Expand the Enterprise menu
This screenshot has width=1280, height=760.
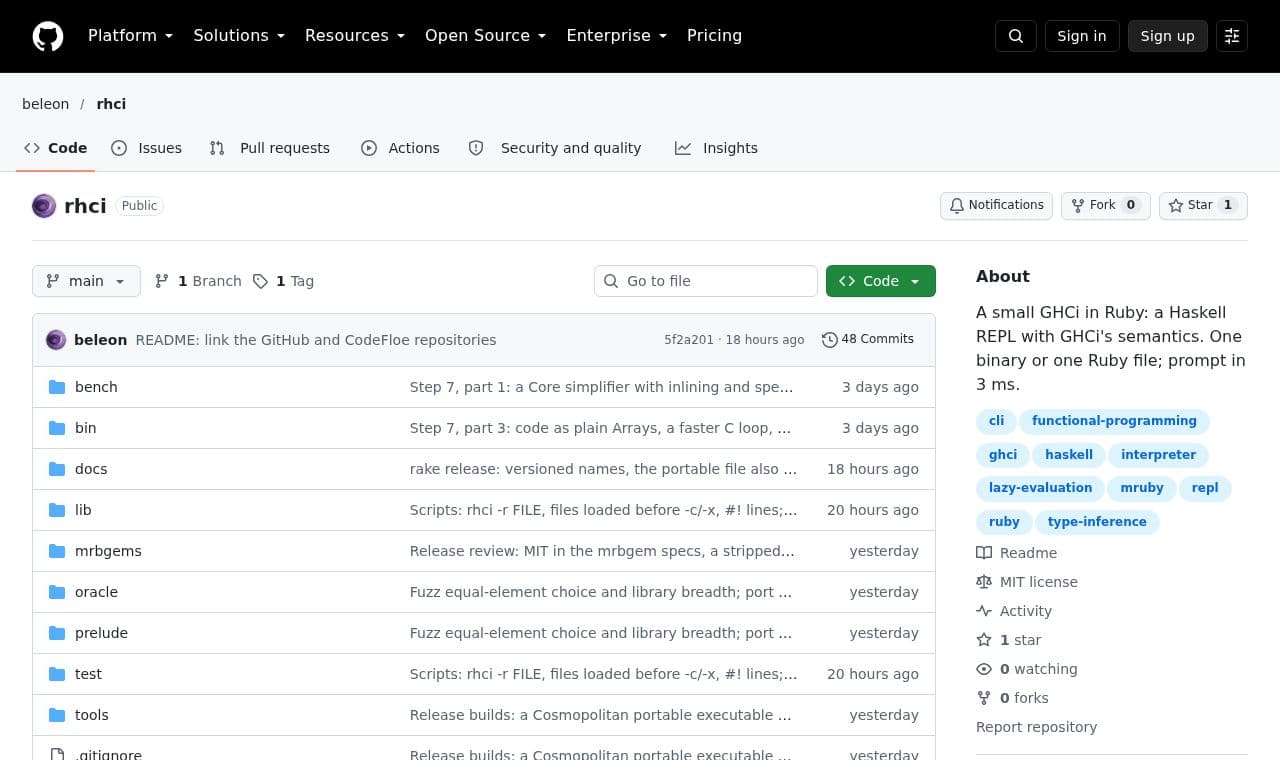click(x=616, y=36)
